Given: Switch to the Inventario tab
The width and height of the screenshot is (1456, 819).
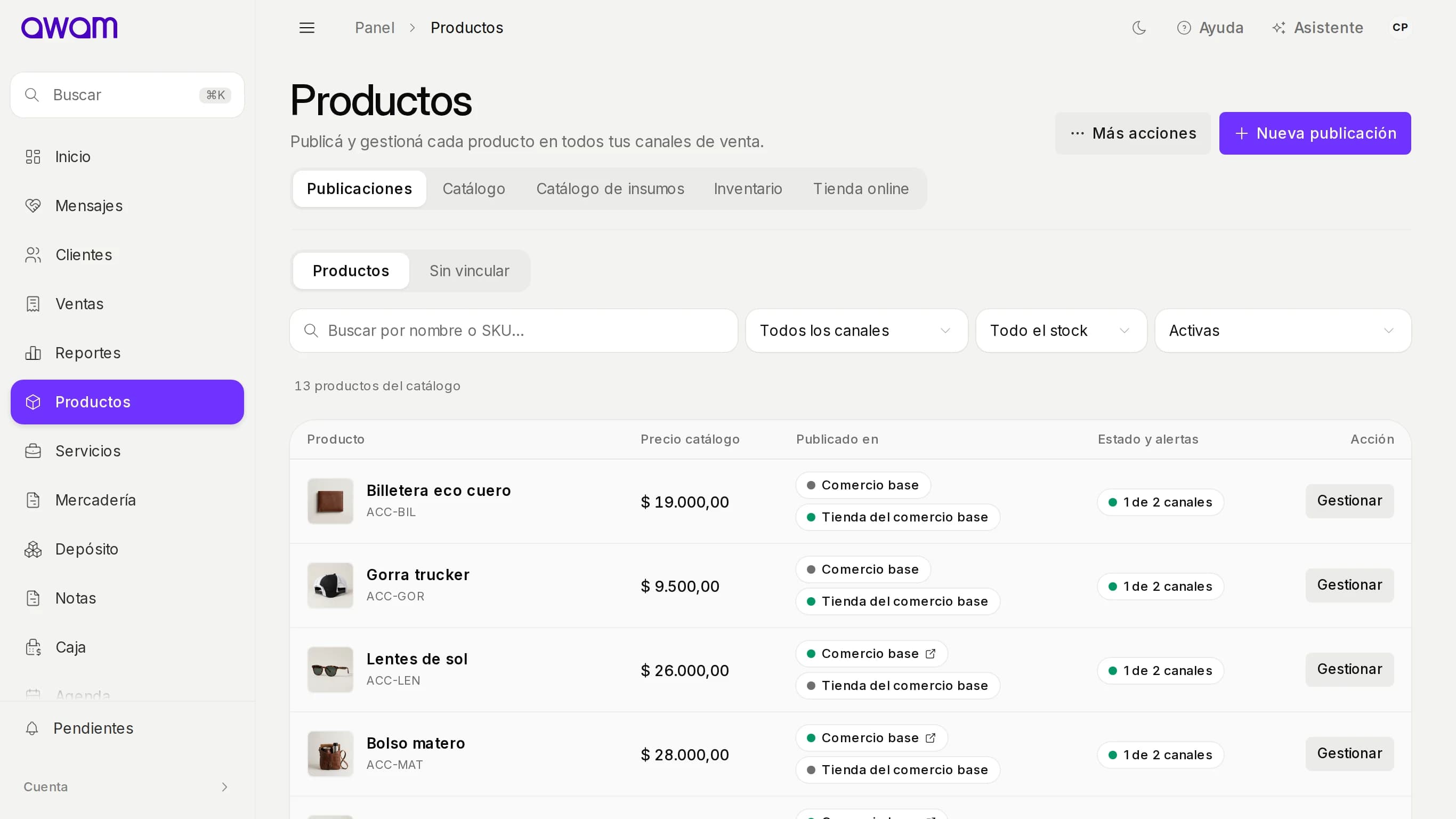Looking at the screenshot, I should point(748,189).
